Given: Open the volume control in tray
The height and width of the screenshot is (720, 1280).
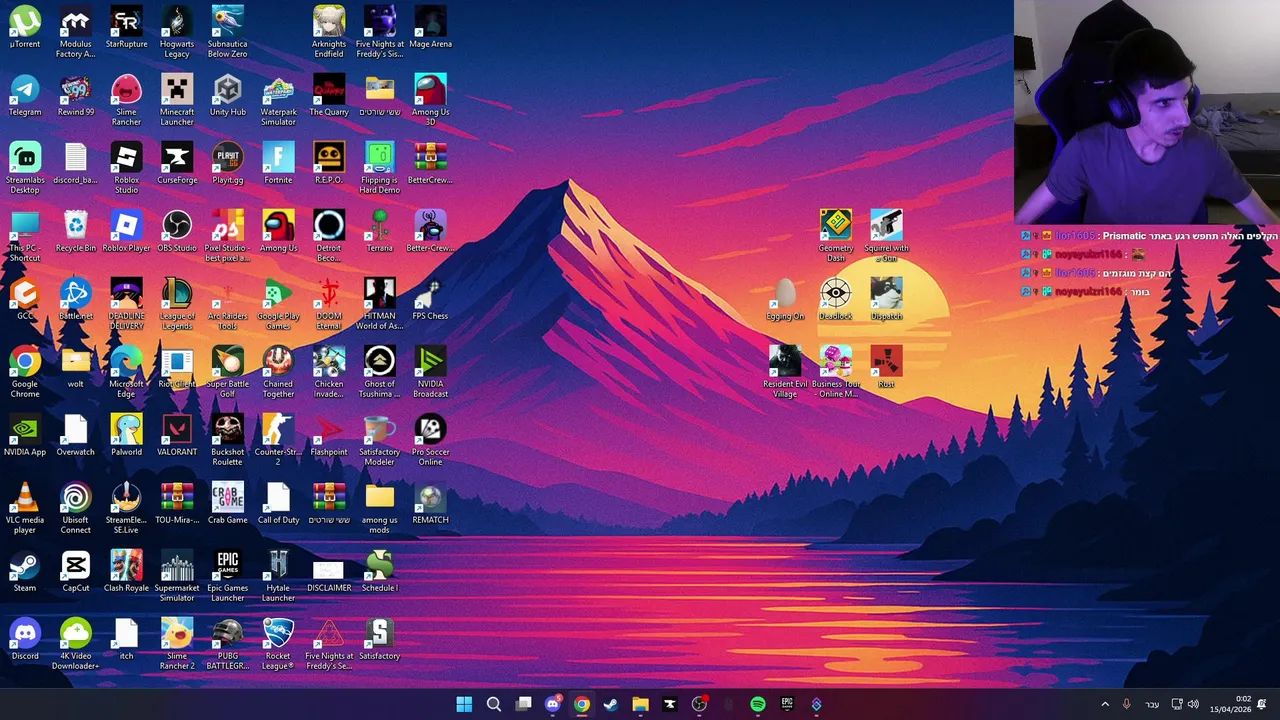Looking at the screenshot, I should 1193,704.
